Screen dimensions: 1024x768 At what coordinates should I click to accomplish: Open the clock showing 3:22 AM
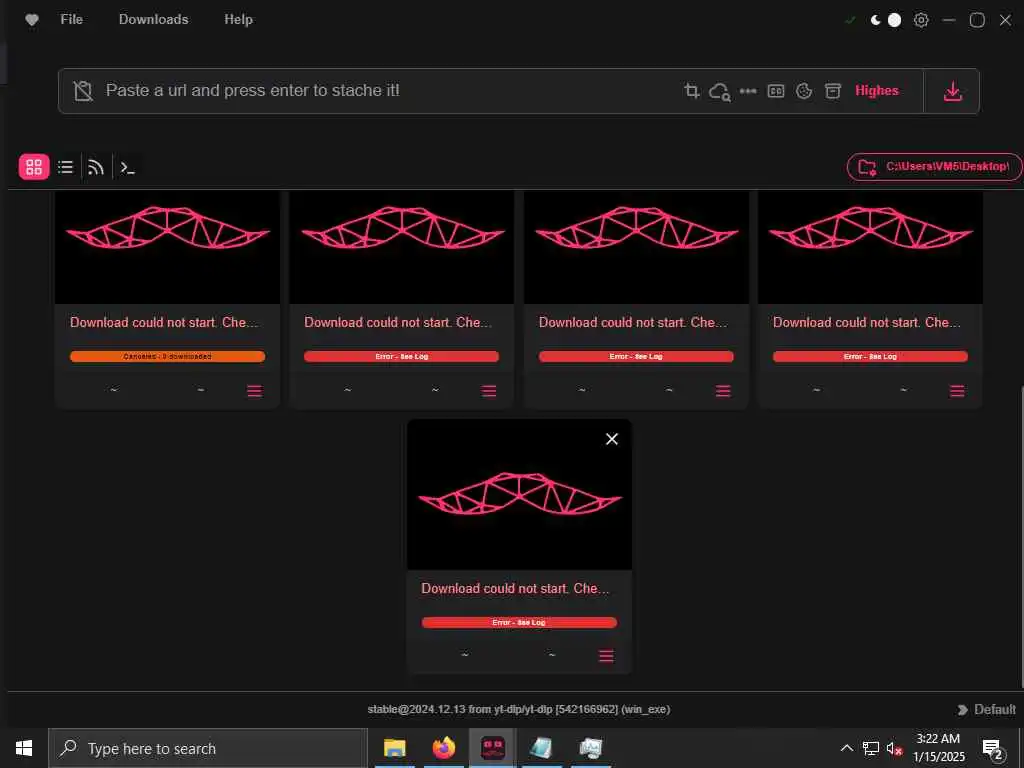point(938,748)
